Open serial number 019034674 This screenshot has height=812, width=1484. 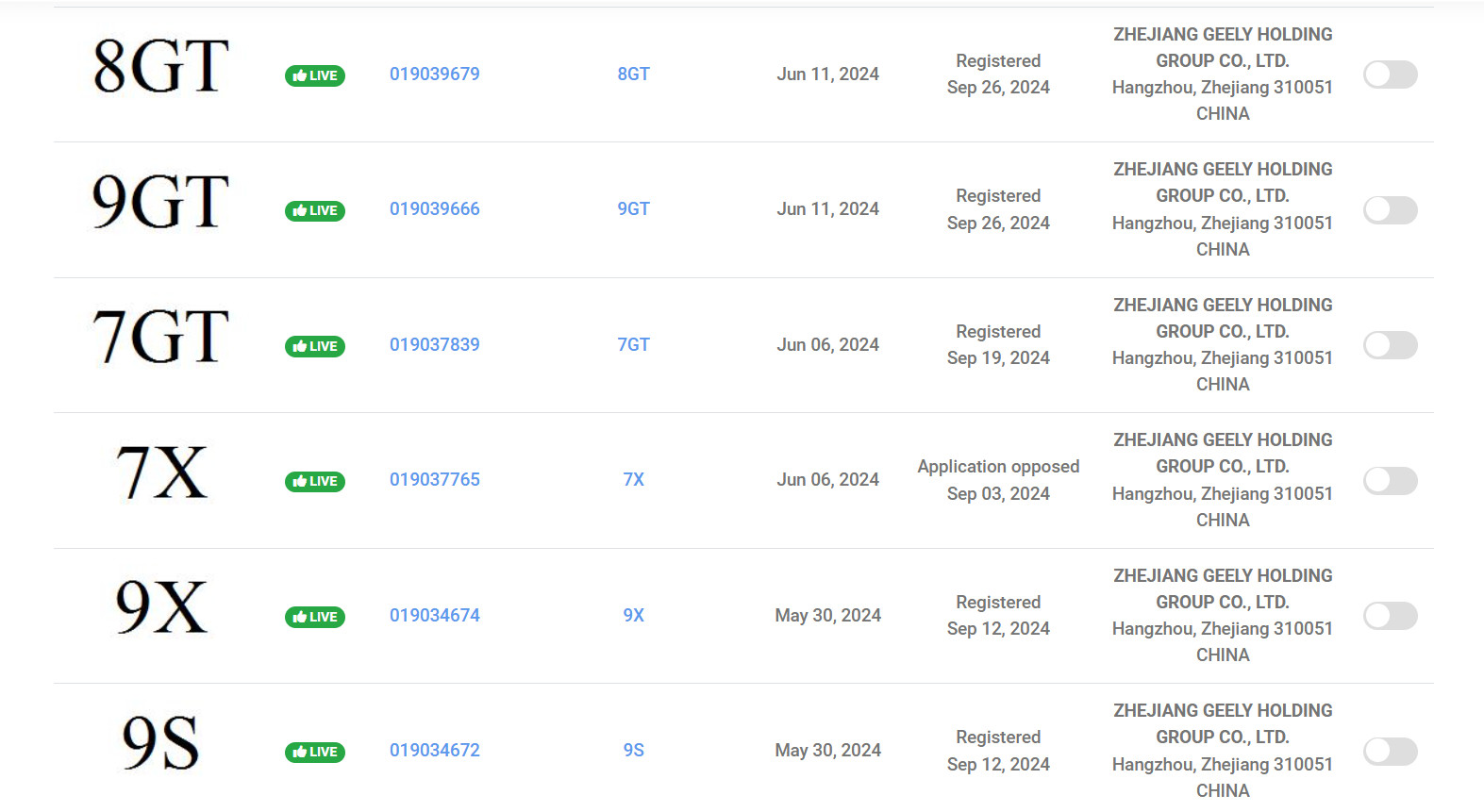coord(435,615)
